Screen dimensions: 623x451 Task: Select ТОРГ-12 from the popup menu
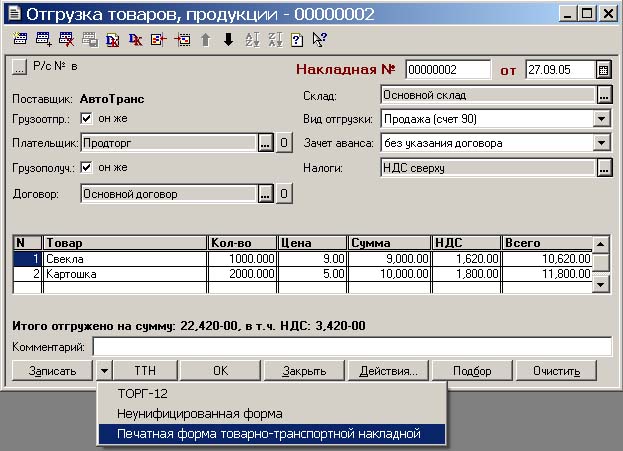272,393
